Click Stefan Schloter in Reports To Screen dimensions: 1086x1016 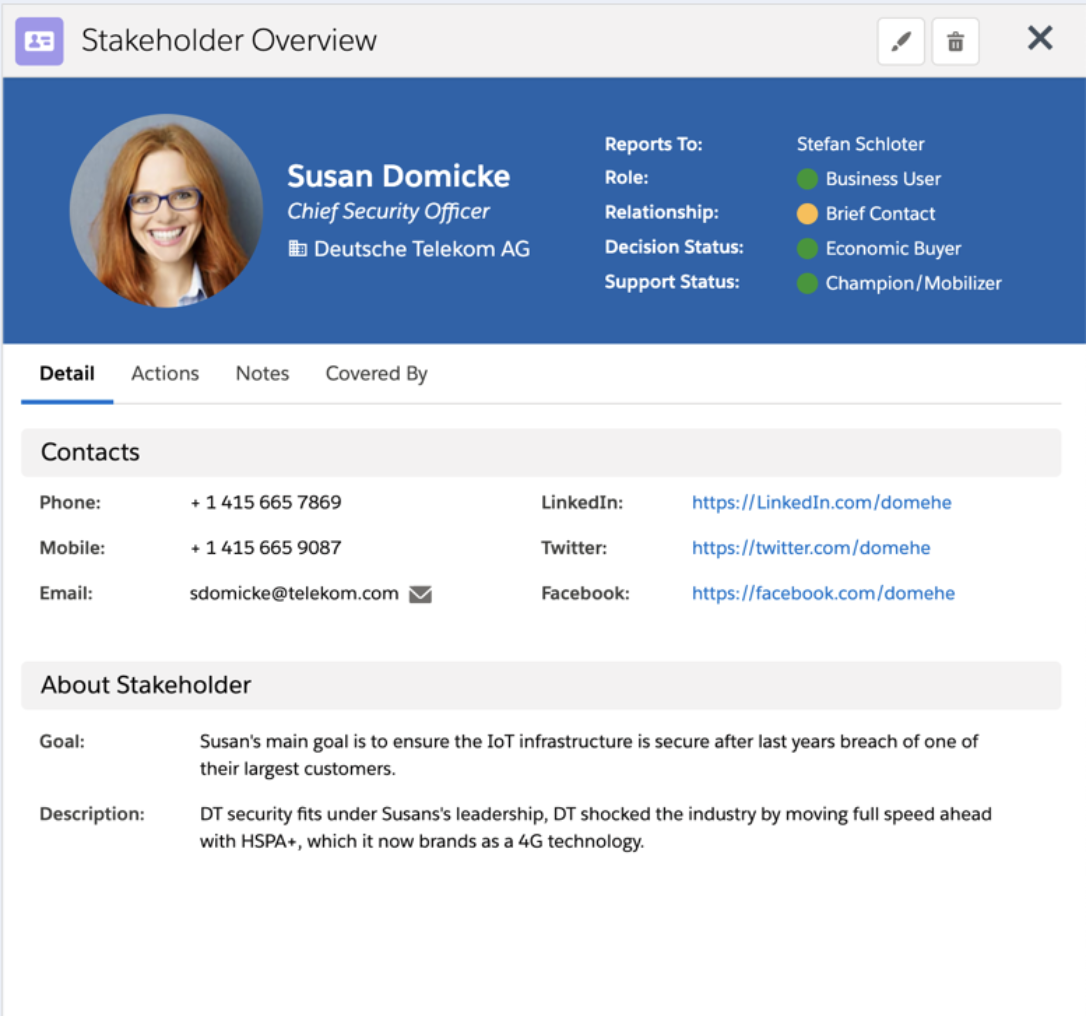click(x=860, y=144)
